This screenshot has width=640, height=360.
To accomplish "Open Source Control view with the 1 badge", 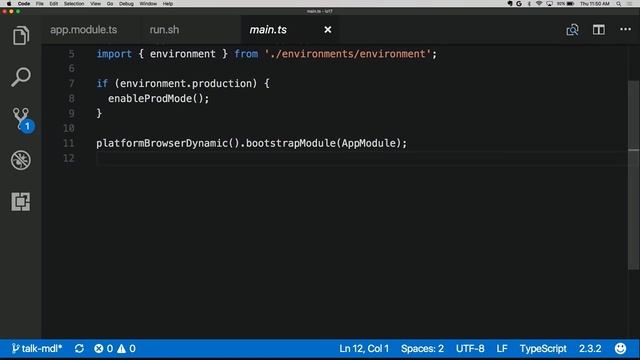I will (22, 119).
